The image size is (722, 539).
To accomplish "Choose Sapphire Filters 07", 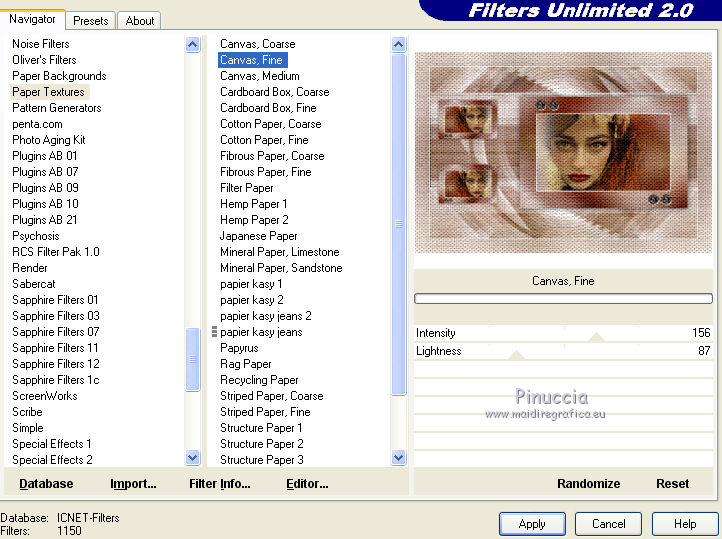I will point(56,332).
